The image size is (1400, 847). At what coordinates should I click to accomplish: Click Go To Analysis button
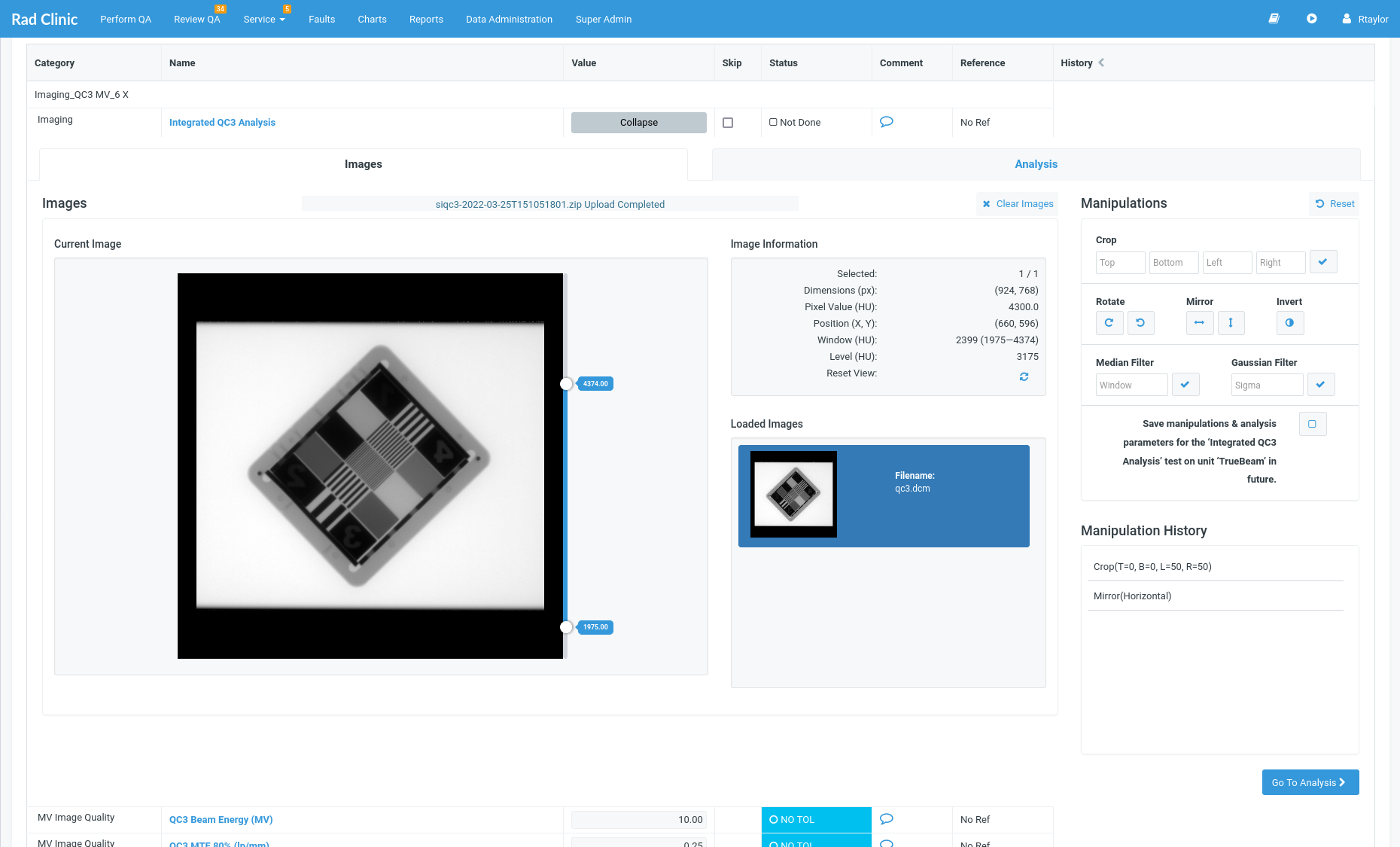[1310, 782]
